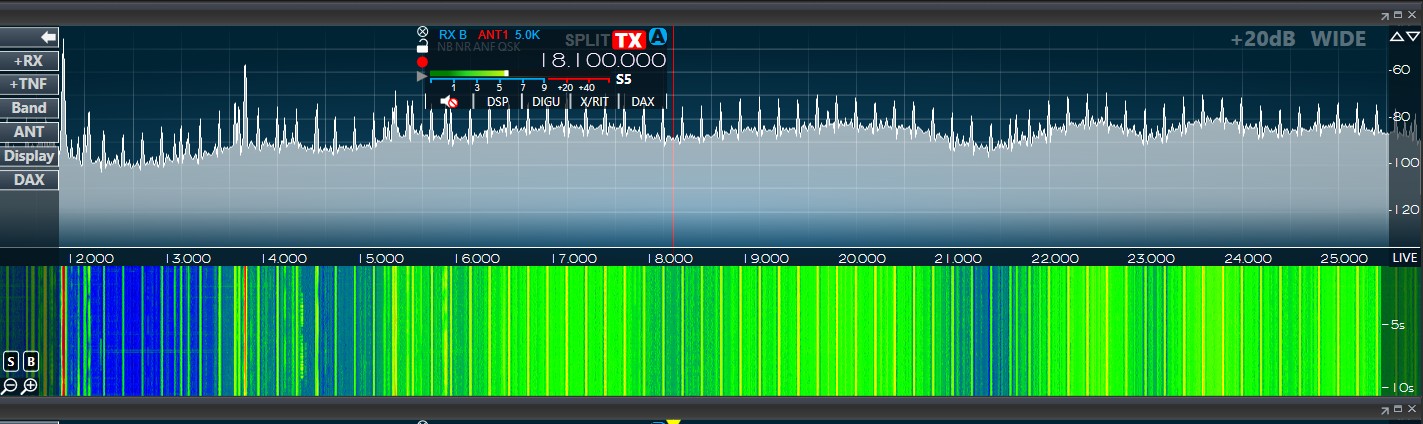Click the +RX button to add slice

click(29, 61)
